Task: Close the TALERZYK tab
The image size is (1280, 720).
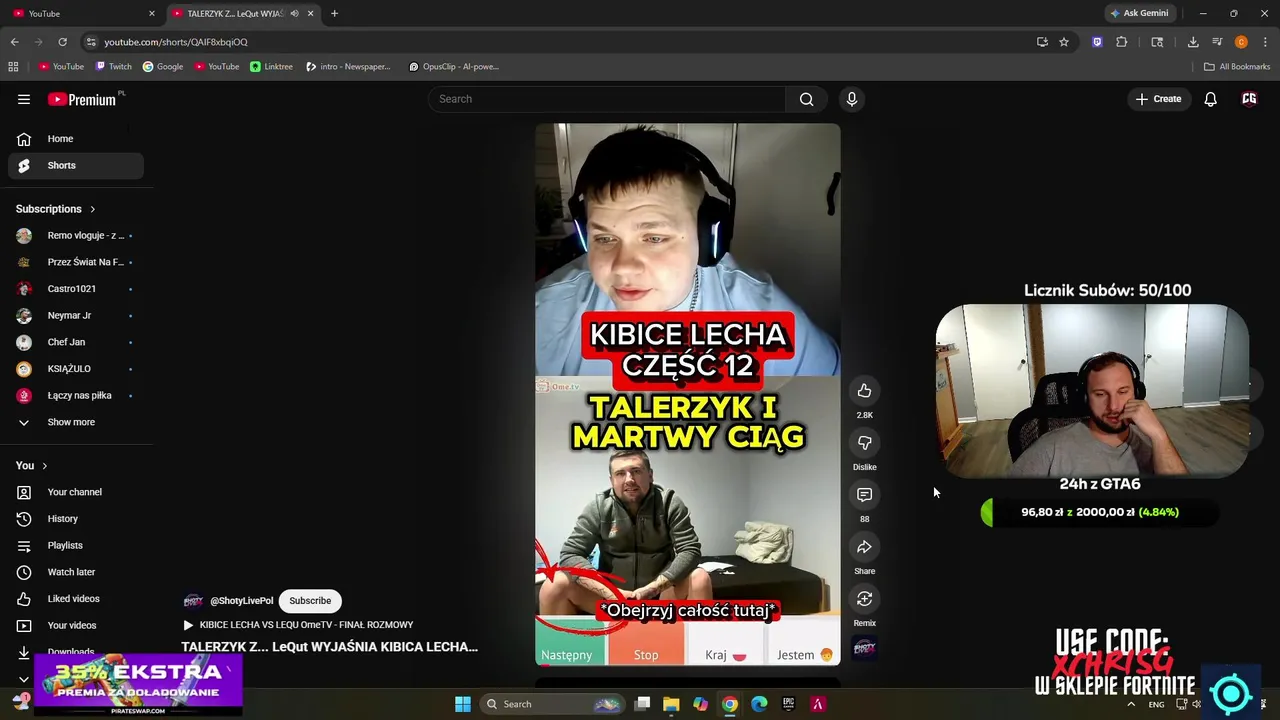Action: [311, 14]
